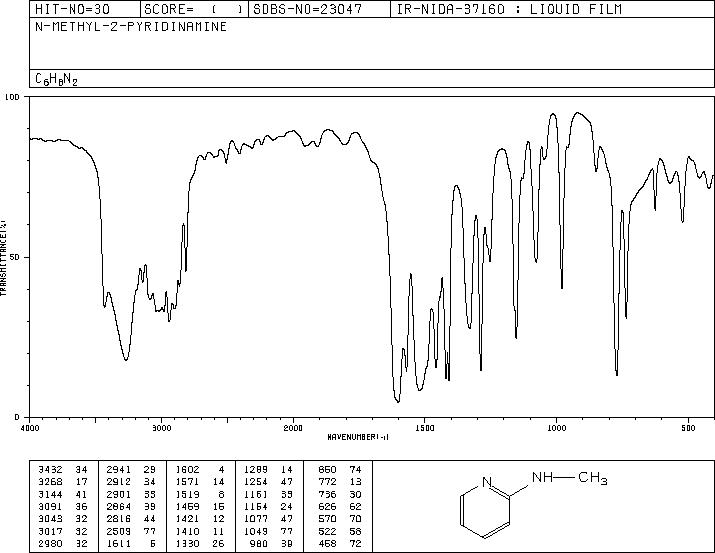Select peak row 736 in the table
This screenshot has width=715, height=553.
(x=340, y=494)
